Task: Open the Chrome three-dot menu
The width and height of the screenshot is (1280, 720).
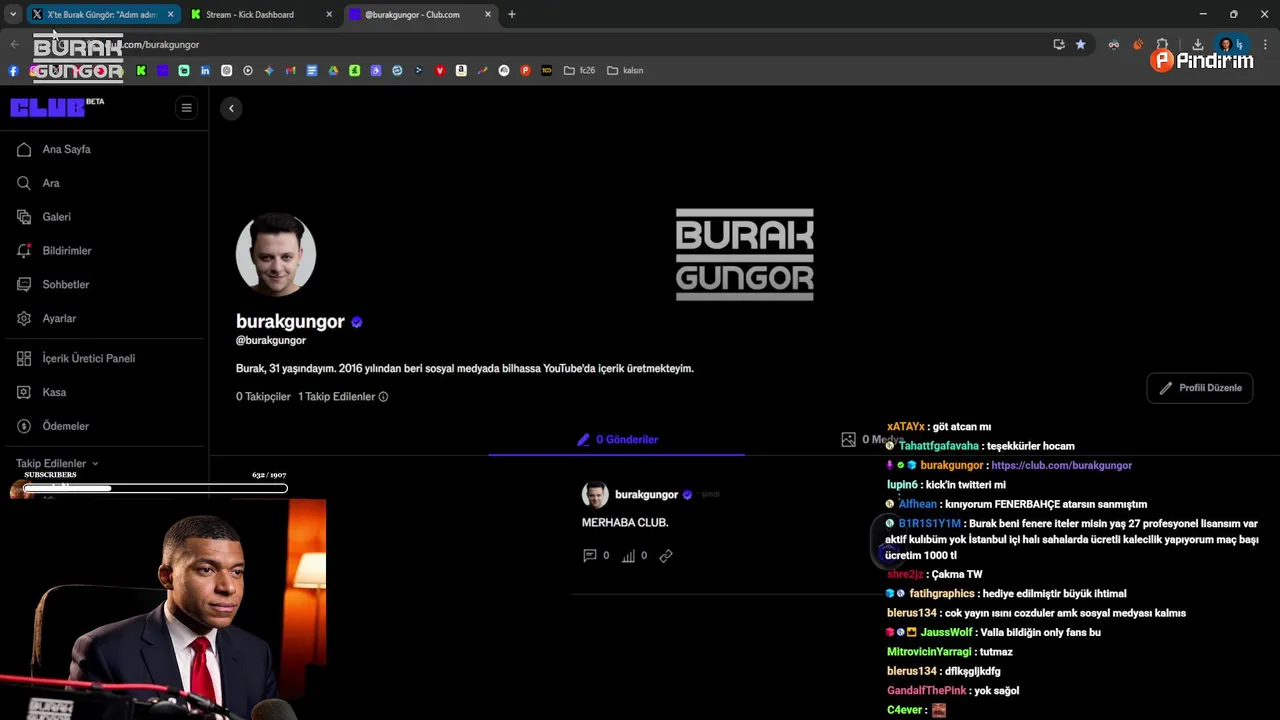Action: pos(1265,44)
